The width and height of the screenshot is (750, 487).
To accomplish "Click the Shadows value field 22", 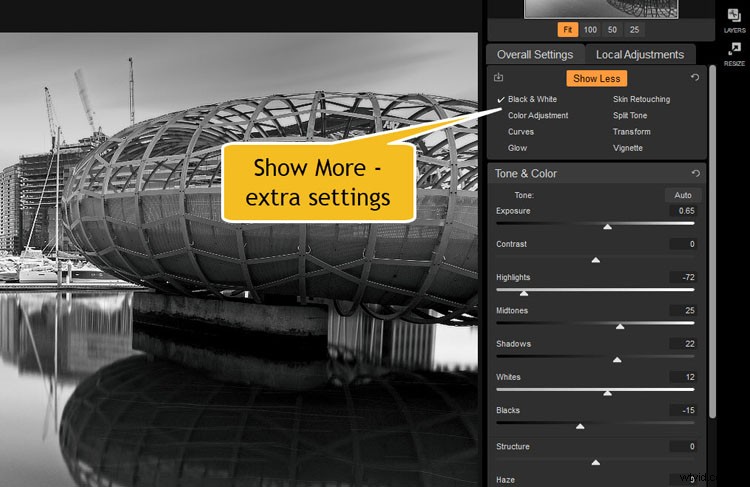I will tap(683, 343).
